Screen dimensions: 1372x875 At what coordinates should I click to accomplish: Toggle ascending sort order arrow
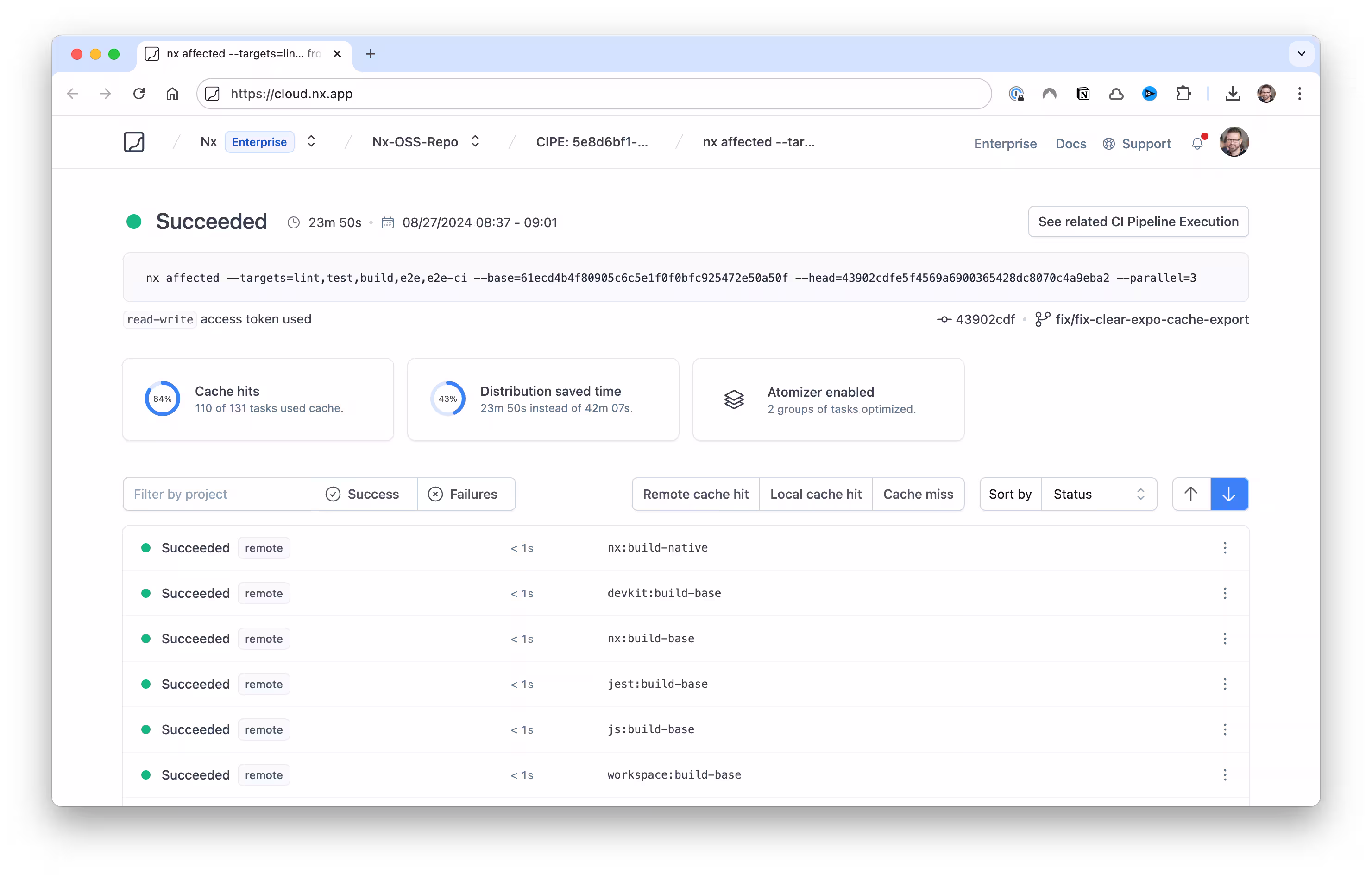(x=1191, y=494)
